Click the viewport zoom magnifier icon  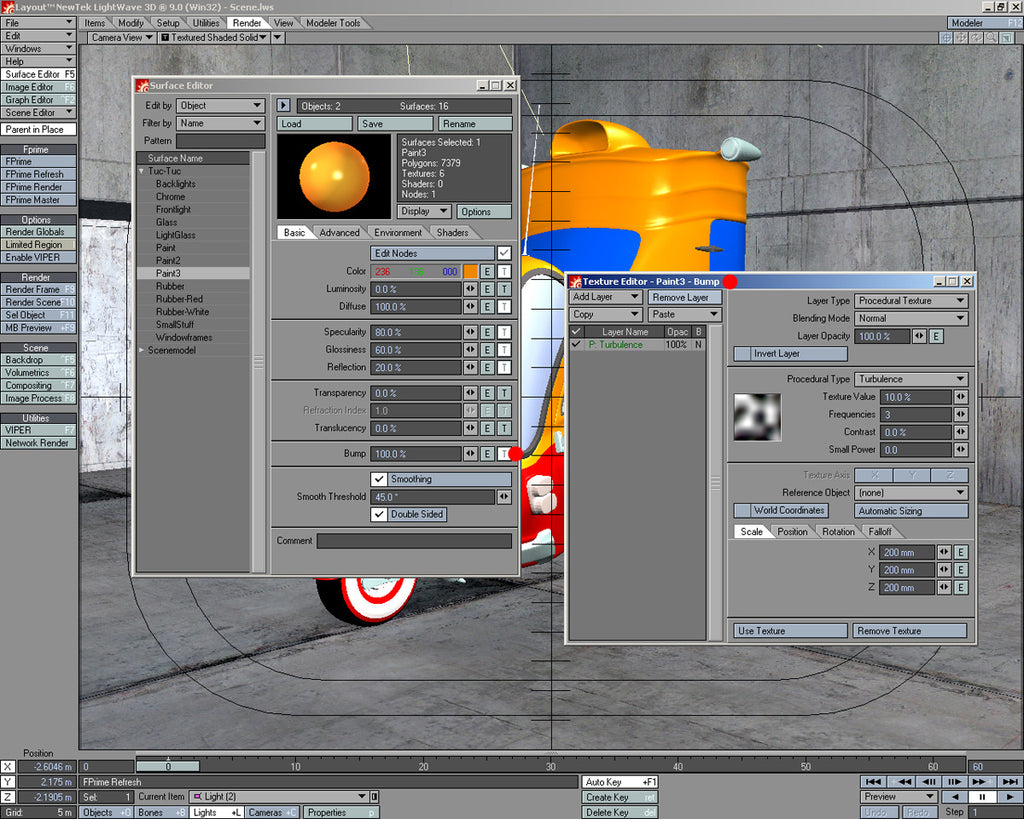[991, 38]
